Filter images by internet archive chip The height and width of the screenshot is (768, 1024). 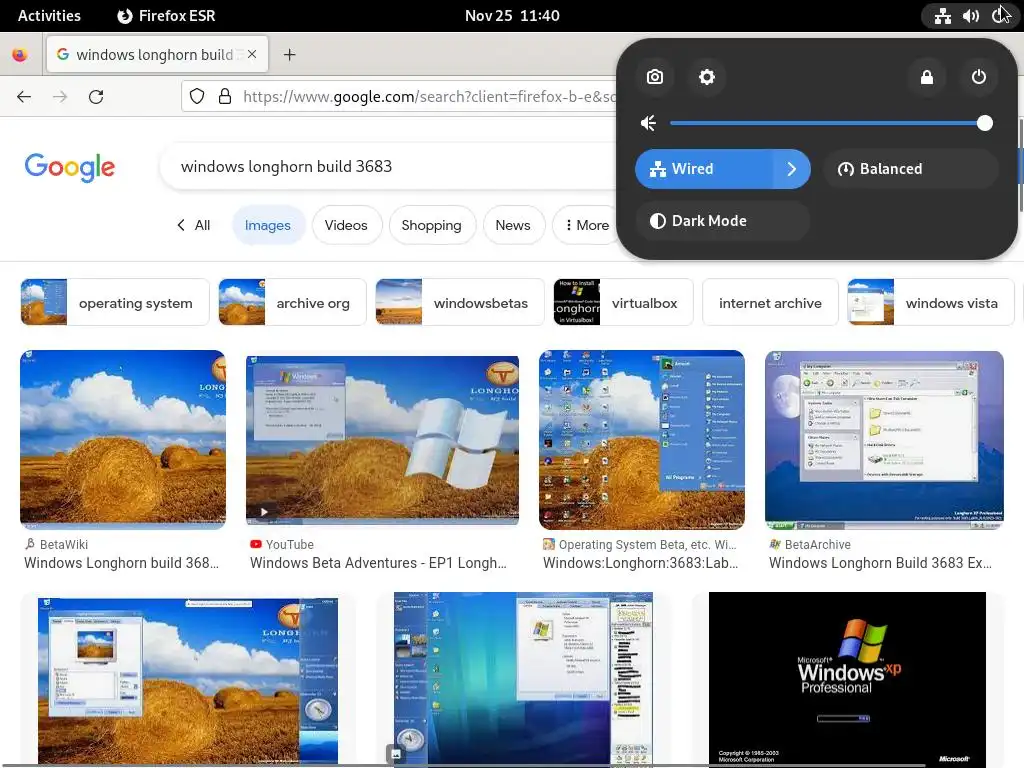pyautogui.click(x=770, y=302)
